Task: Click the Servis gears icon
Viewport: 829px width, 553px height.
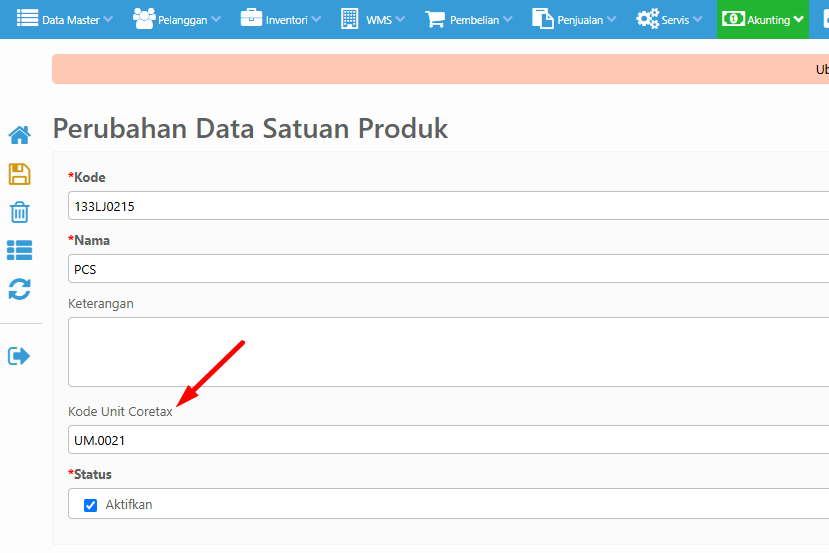Action: tap(648, 19)
